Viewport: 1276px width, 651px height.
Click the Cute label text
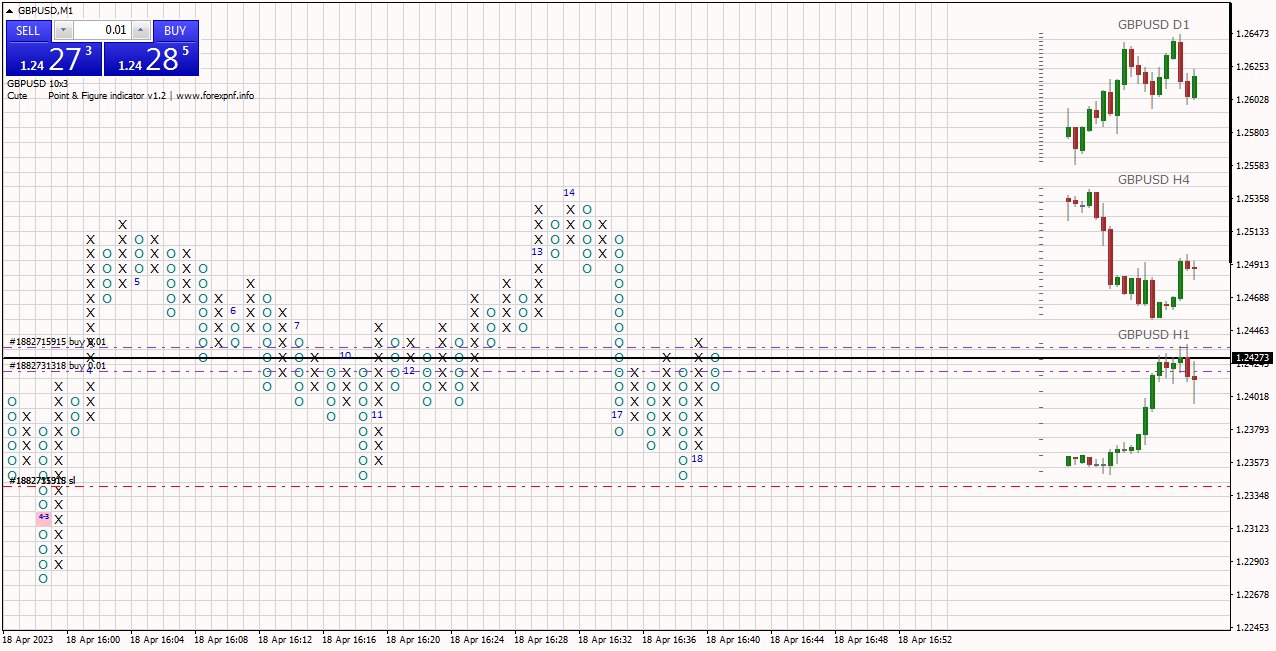(x=17, y=96)
